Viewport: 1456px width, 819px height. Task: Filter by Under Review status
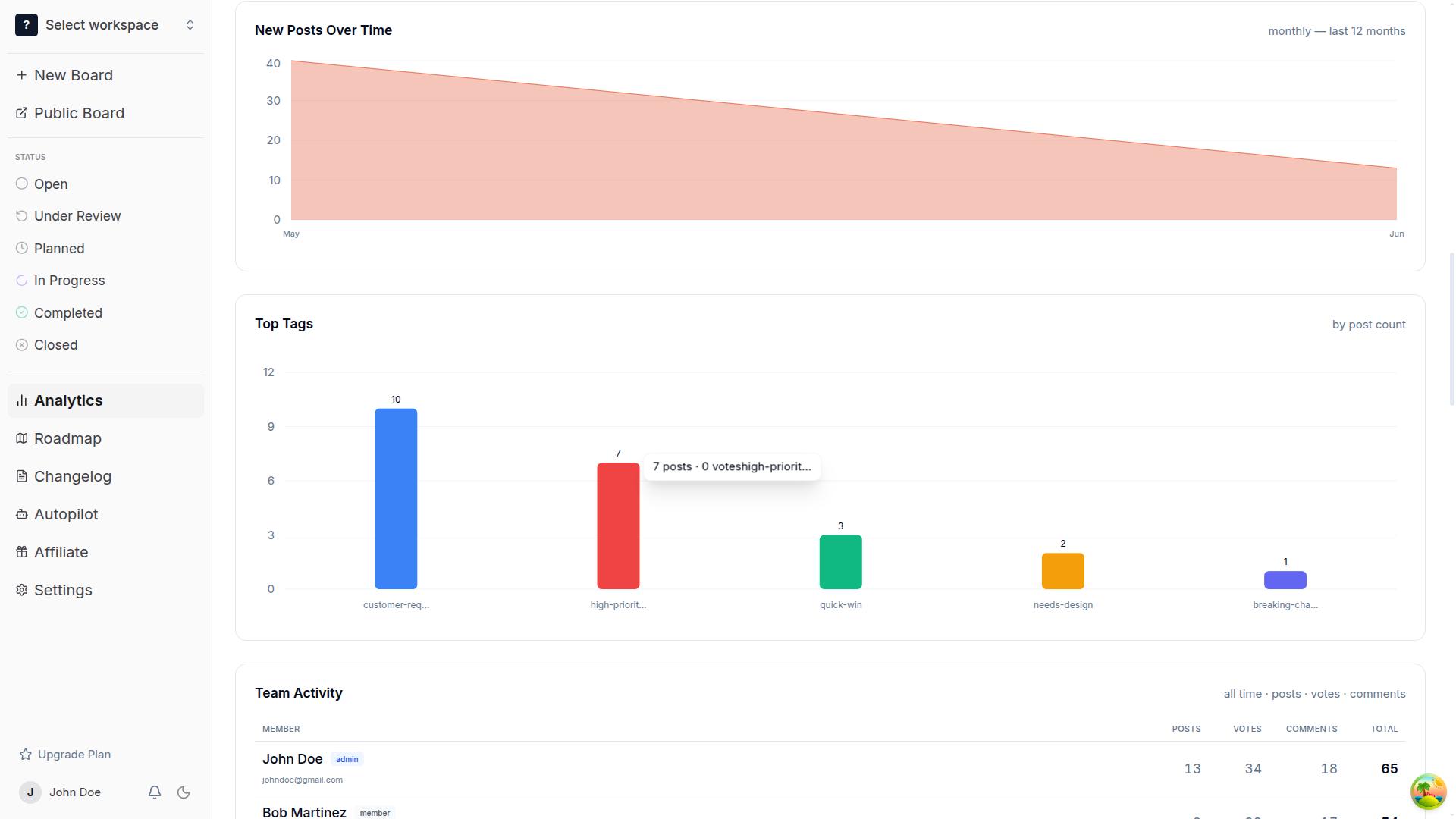pos(105,216)
